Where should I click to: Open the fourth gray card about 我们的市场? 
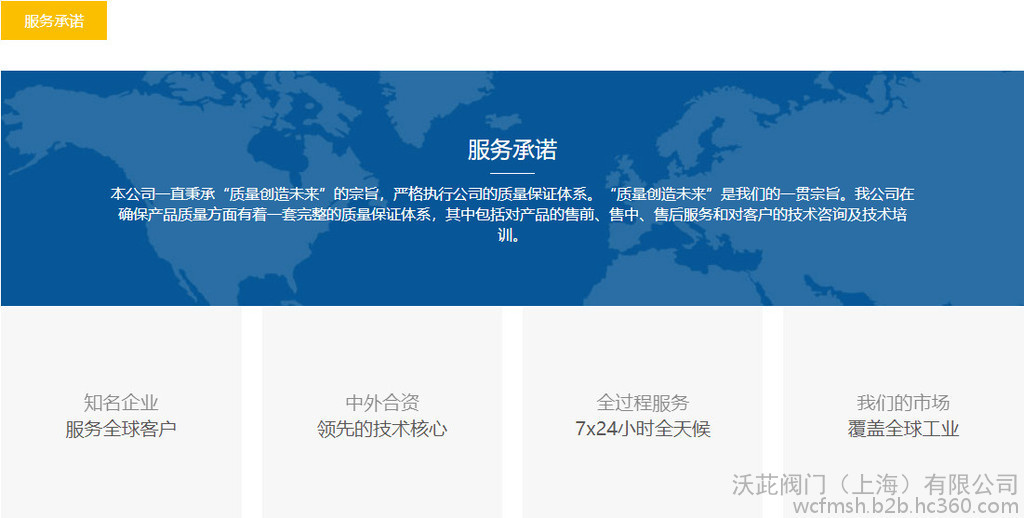[x=903, y=350]
